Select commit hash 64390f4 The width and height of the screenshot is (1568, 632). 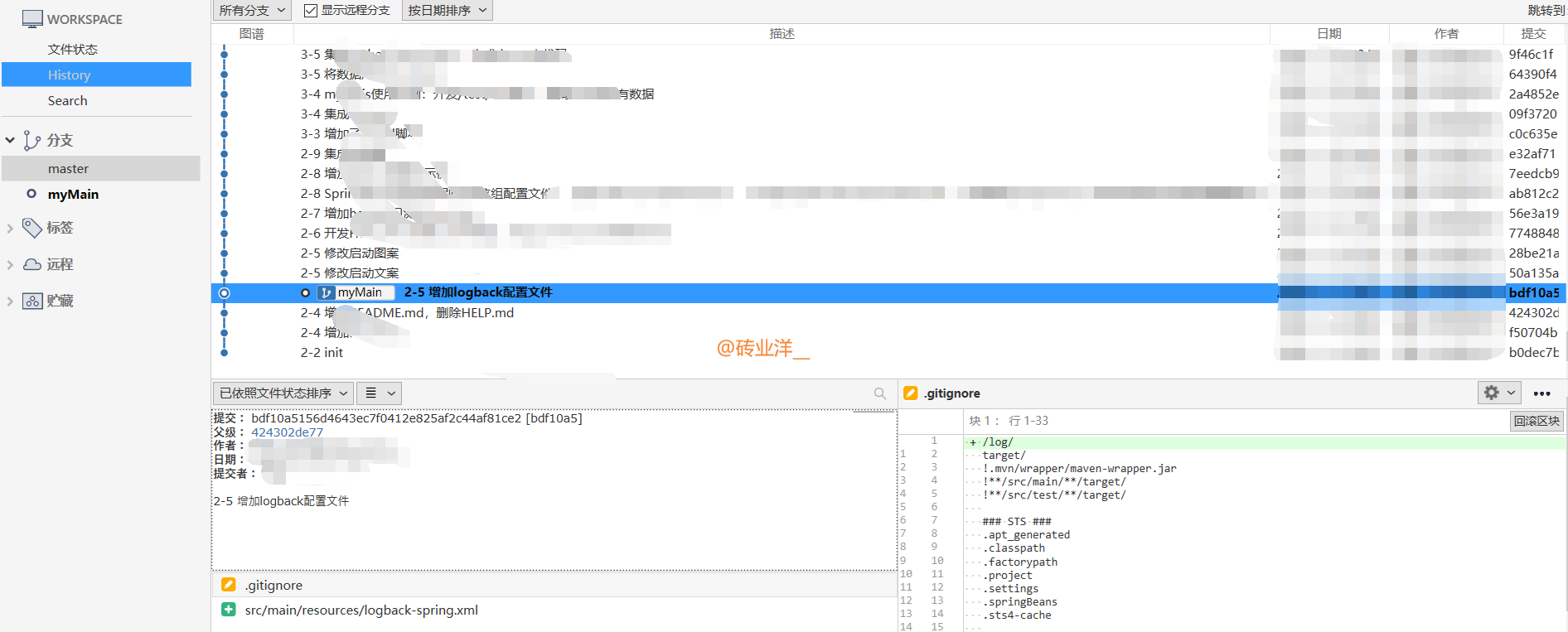point(1532,74)
